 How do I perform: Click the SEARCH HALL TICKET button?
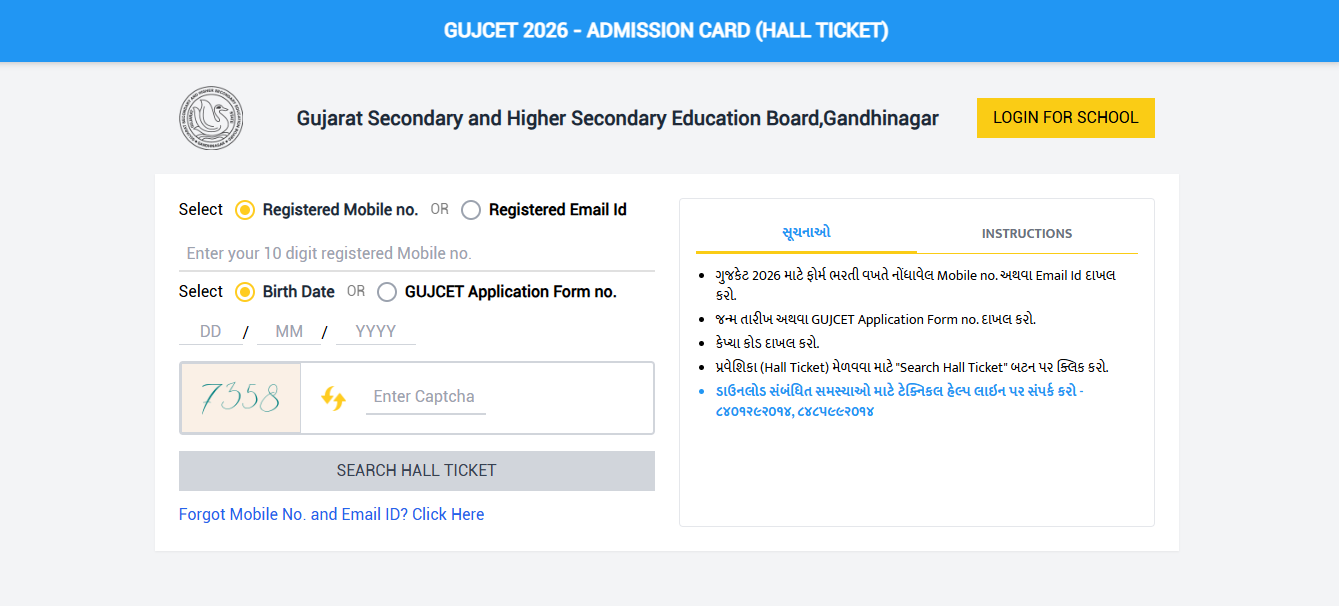tap(416, 470)
